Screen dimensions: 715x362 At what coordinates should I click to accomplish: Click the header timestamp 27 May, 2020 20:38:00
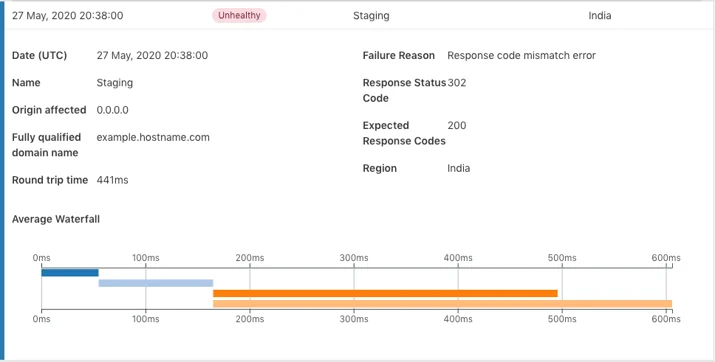(67, 16)
